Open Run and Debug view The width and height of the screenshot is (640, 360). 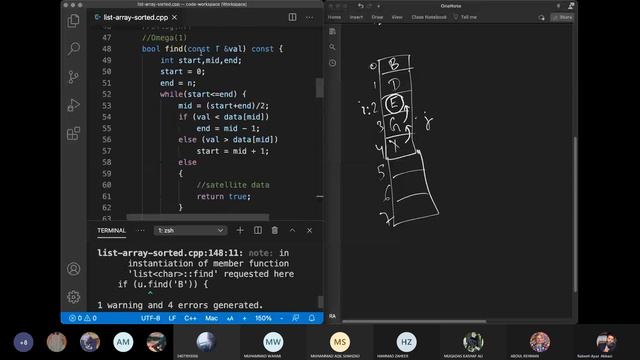tap(73, 105)
